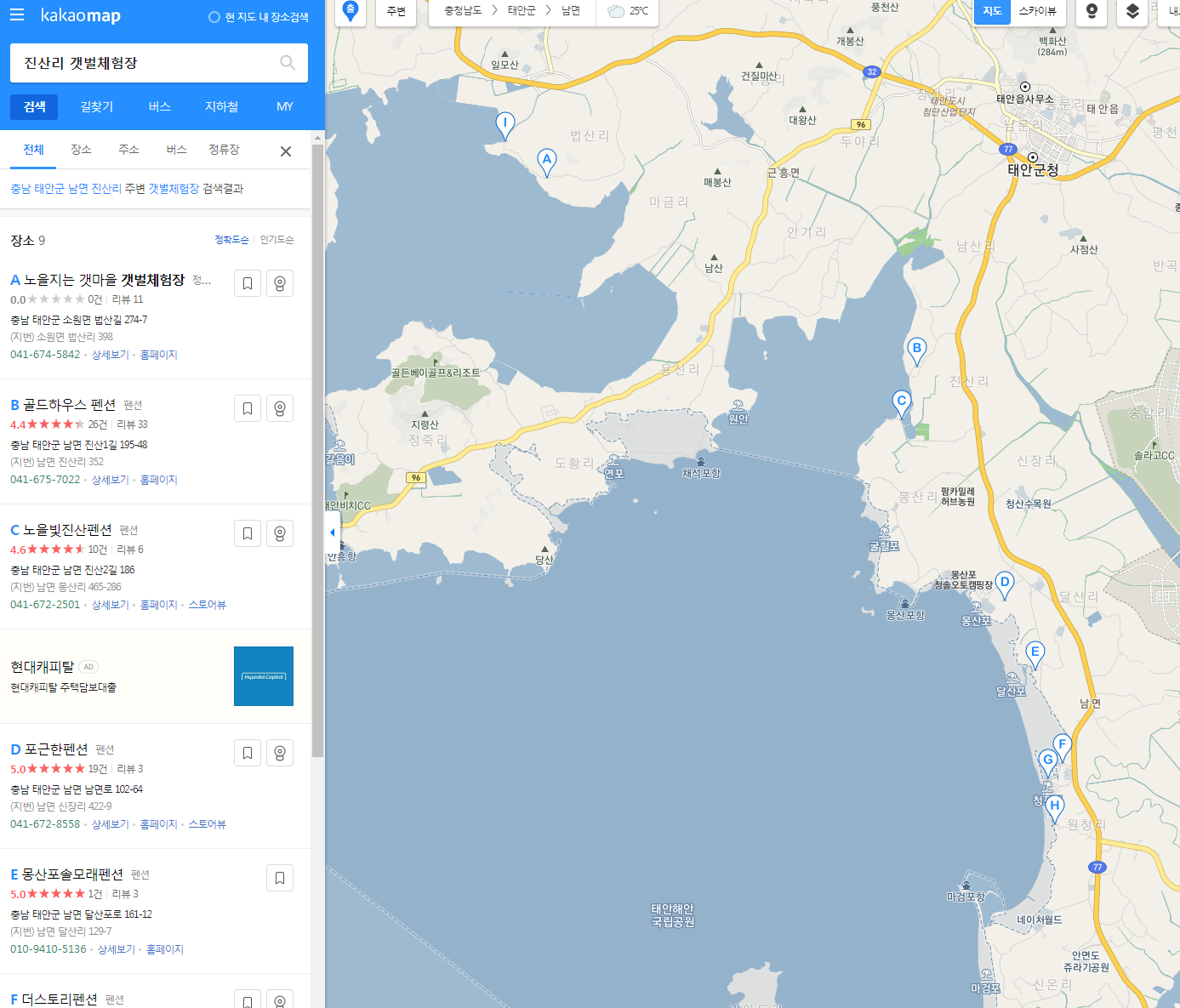The height and width of the screenshot is (1008, 1180).
Task: Sort results by 정확도순
Action: tap(231, 240)
